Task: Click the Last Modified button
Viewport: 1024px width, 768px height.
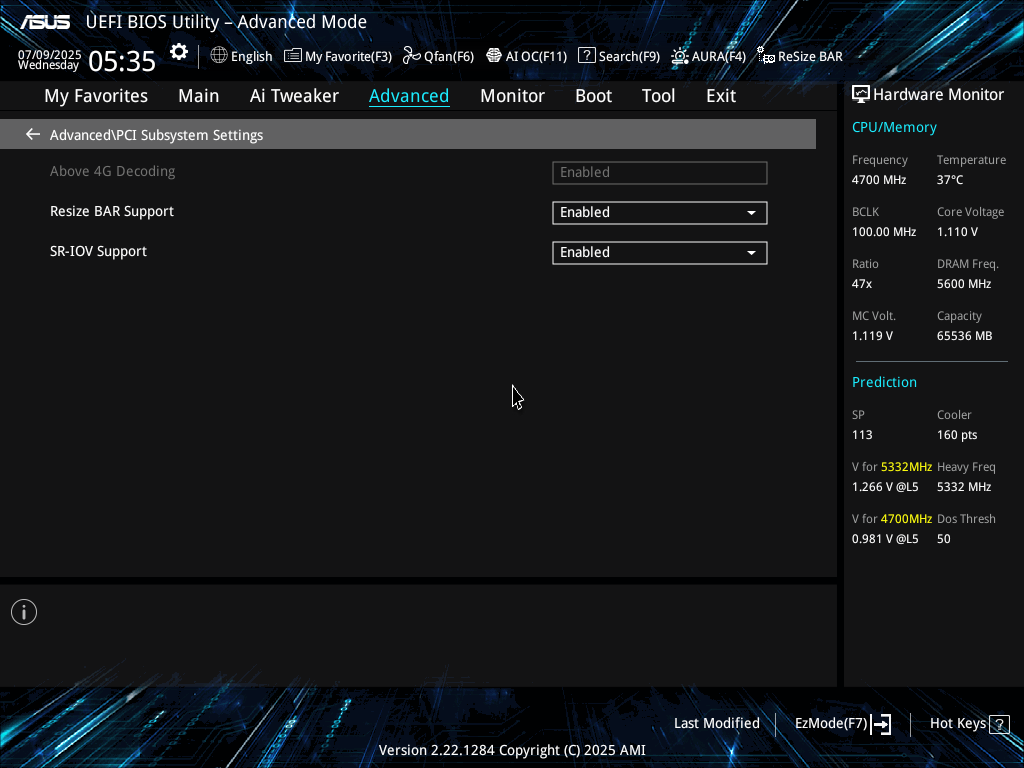Action: click(x=716, y=723)
